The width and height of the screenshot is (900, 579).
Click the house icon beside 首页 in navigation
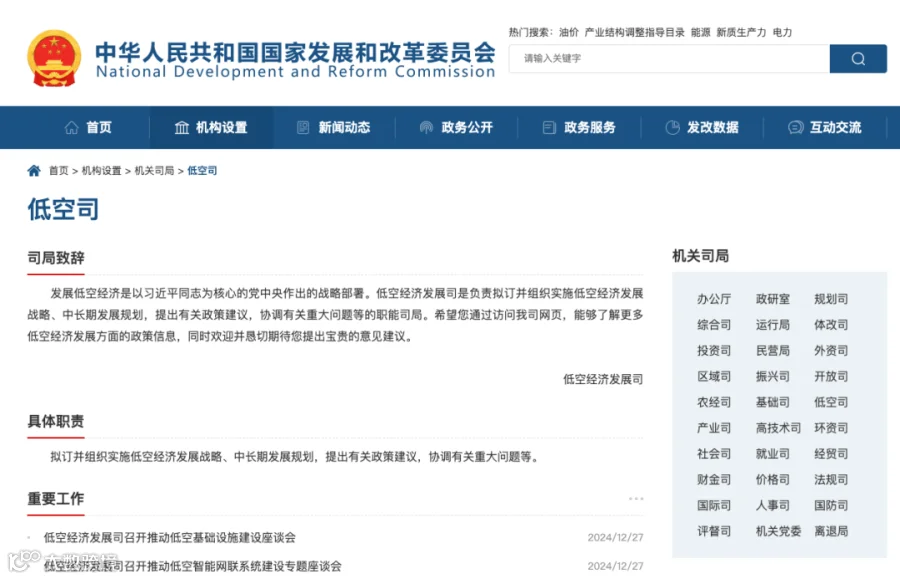71,127
